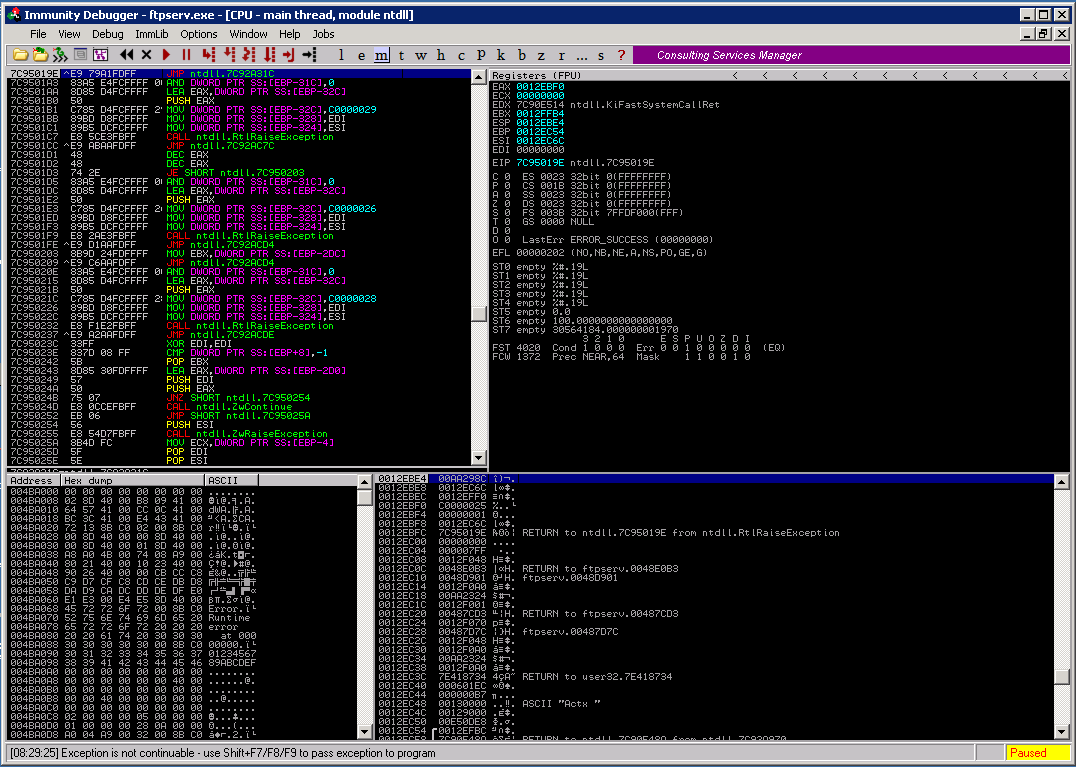This screenshot has height=767, width=1076.
Task: Select the dump row at address 004BA000
Action: click(x=183, y=493)
